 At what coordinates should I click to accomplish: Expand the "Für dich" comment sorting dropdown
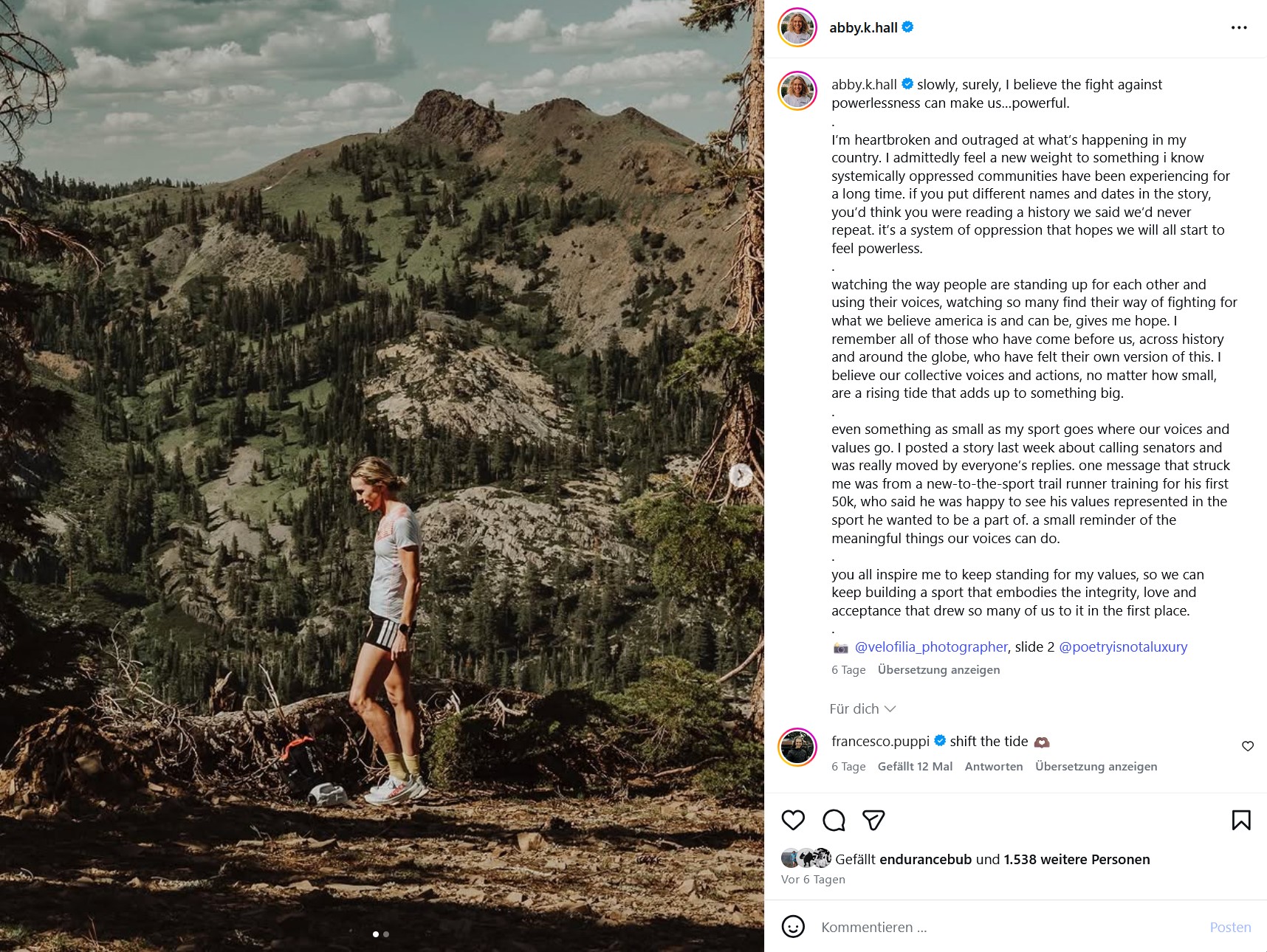point(862,708)
